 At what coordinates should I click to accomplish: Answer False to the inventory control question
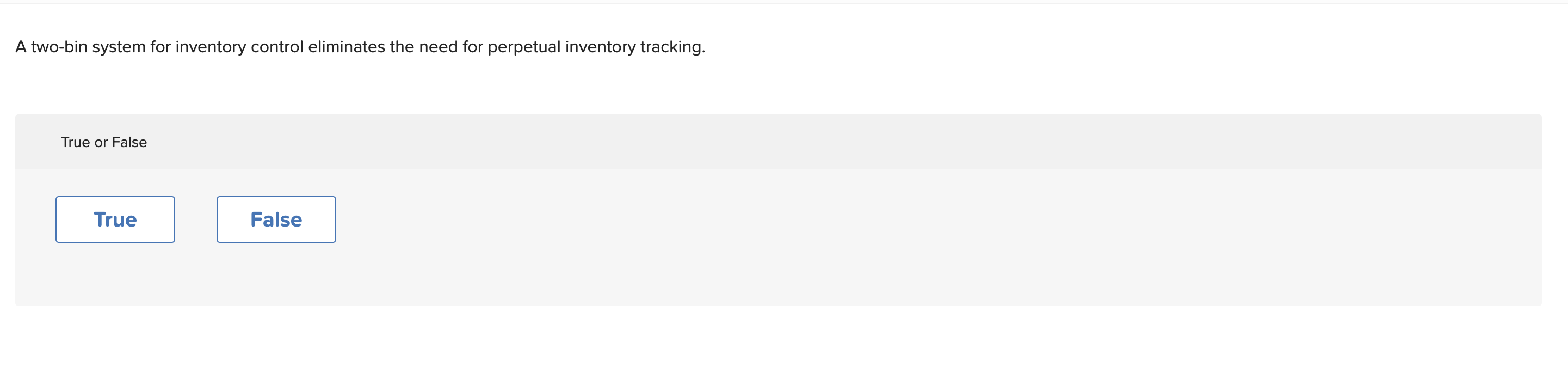tap(276, 219)
